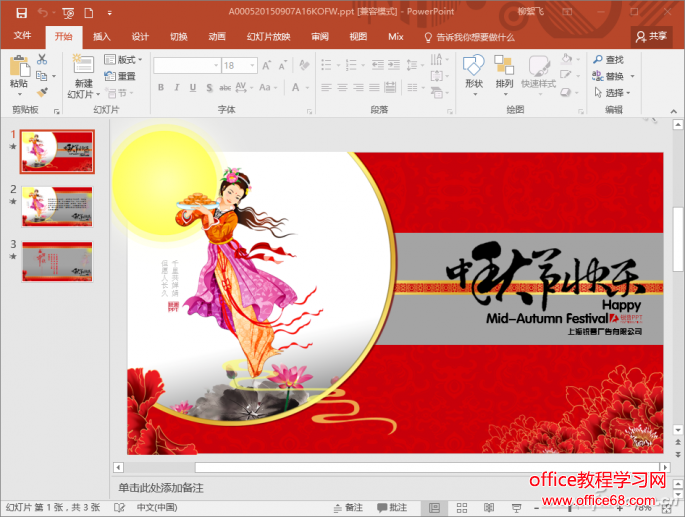
Task: Click the Reset (重置) button
Action: [120, 76]
